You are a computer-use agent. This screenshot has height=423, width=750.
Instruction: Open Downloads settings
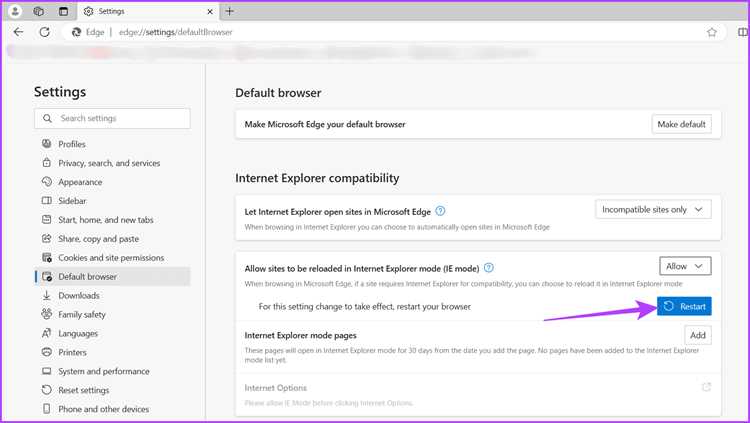click(112, 296)
